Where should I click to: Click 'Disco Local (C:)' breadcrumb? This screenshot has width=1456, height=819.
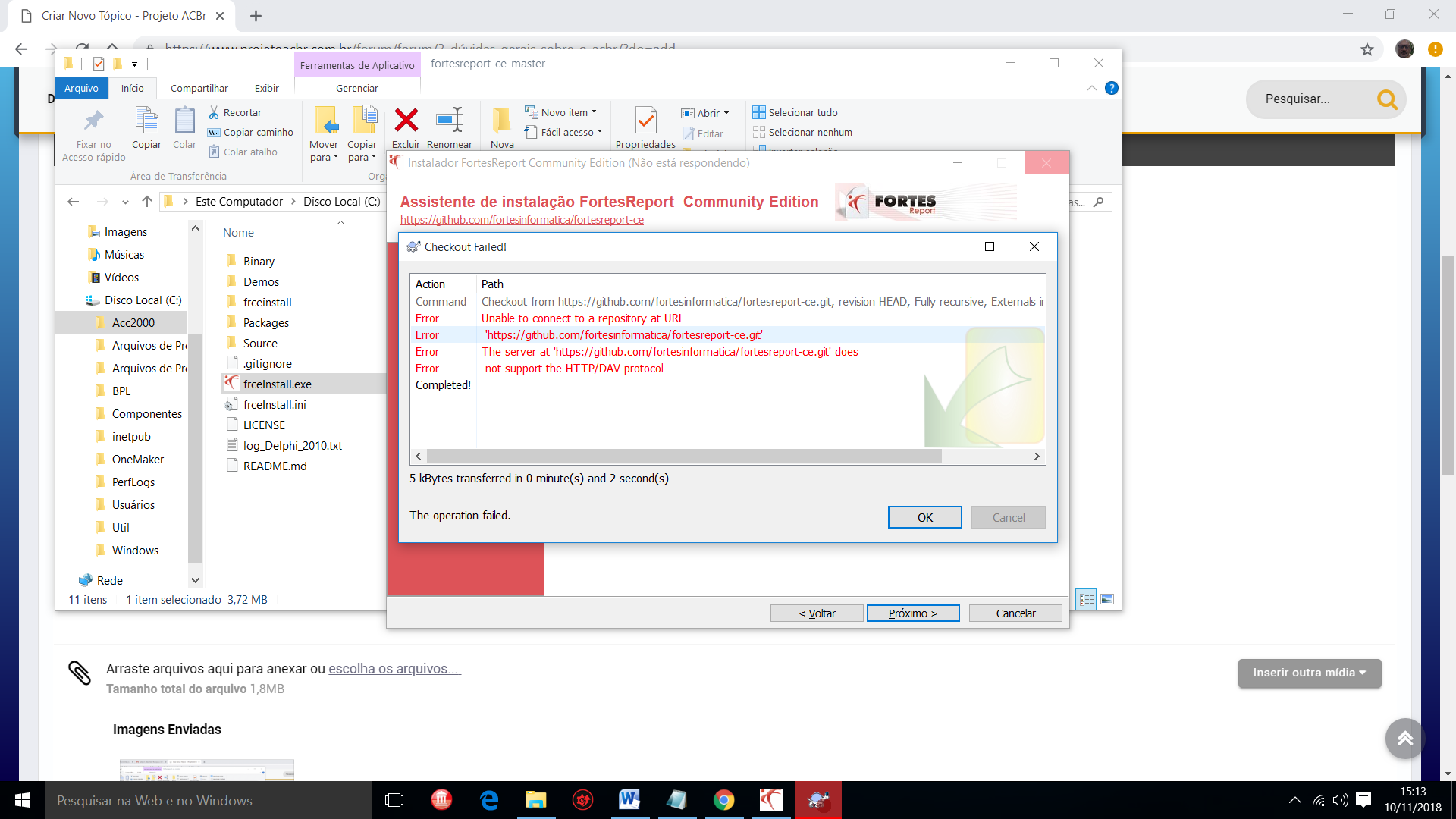click(342, 201)
